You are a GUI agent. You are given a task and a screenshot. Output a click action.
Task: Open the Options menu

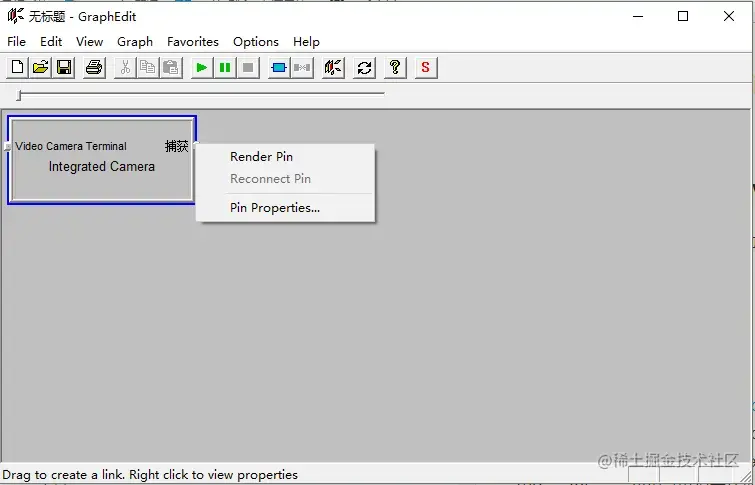(x=256, y=42)
